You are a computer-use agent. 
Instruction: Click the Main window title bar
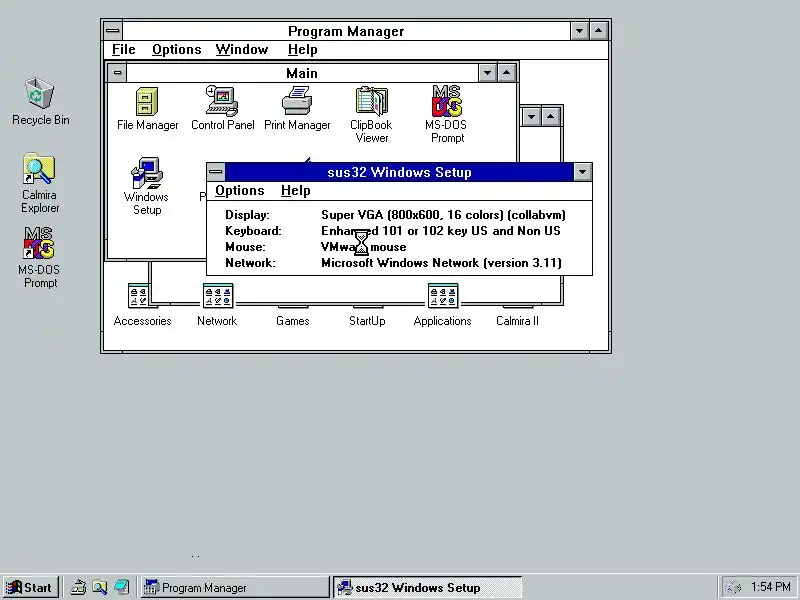(302, 73)
